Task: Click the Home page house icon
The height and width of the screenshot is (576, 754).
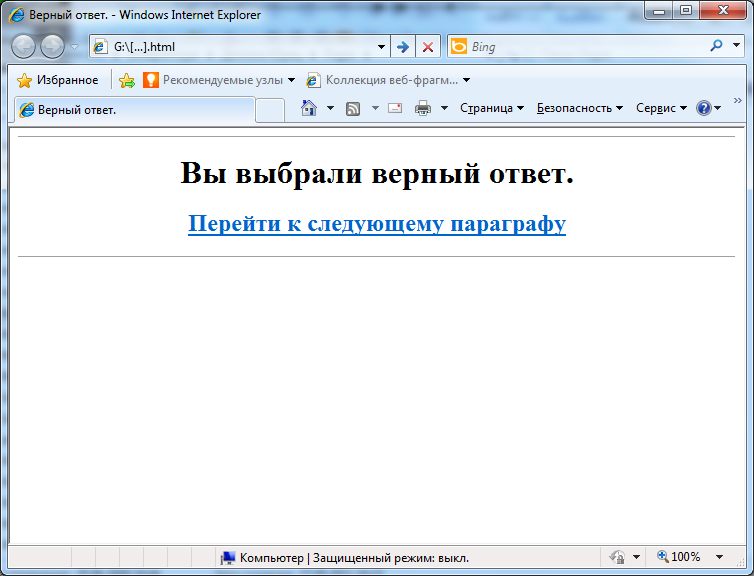Action: tap(309, 108)
